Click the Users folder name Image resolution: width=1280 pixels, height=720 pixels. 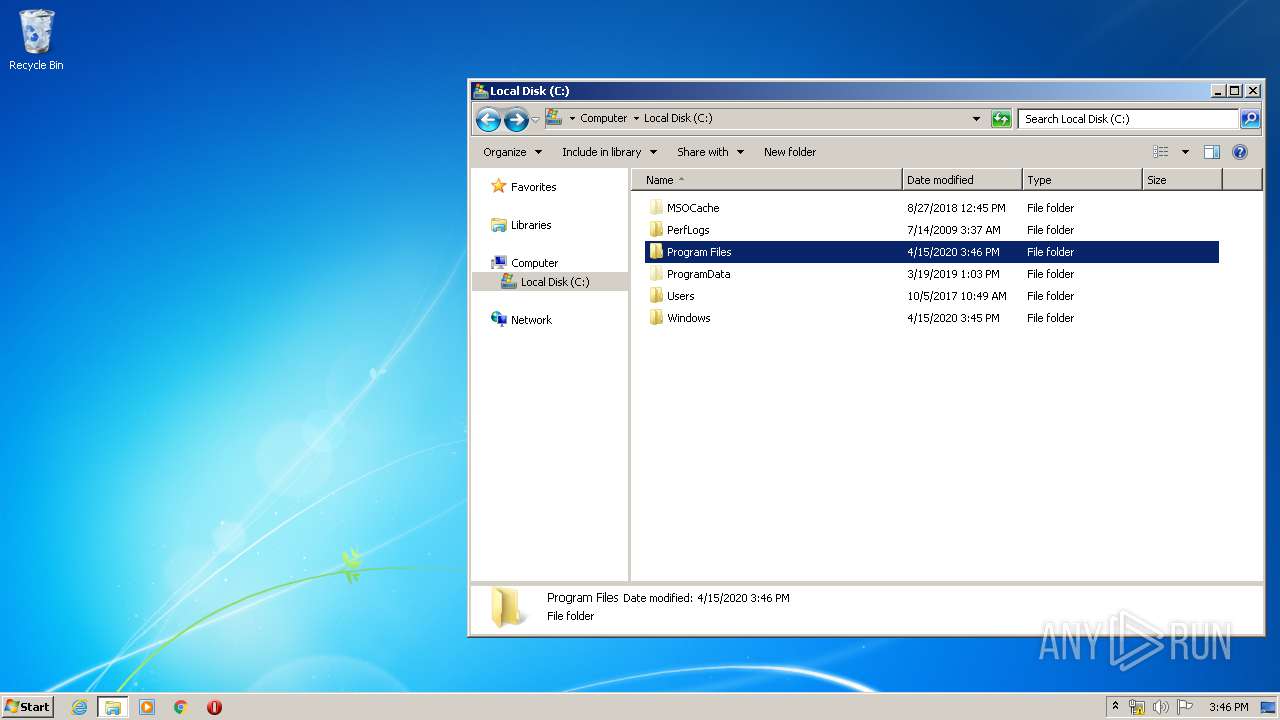click(680, 296)
